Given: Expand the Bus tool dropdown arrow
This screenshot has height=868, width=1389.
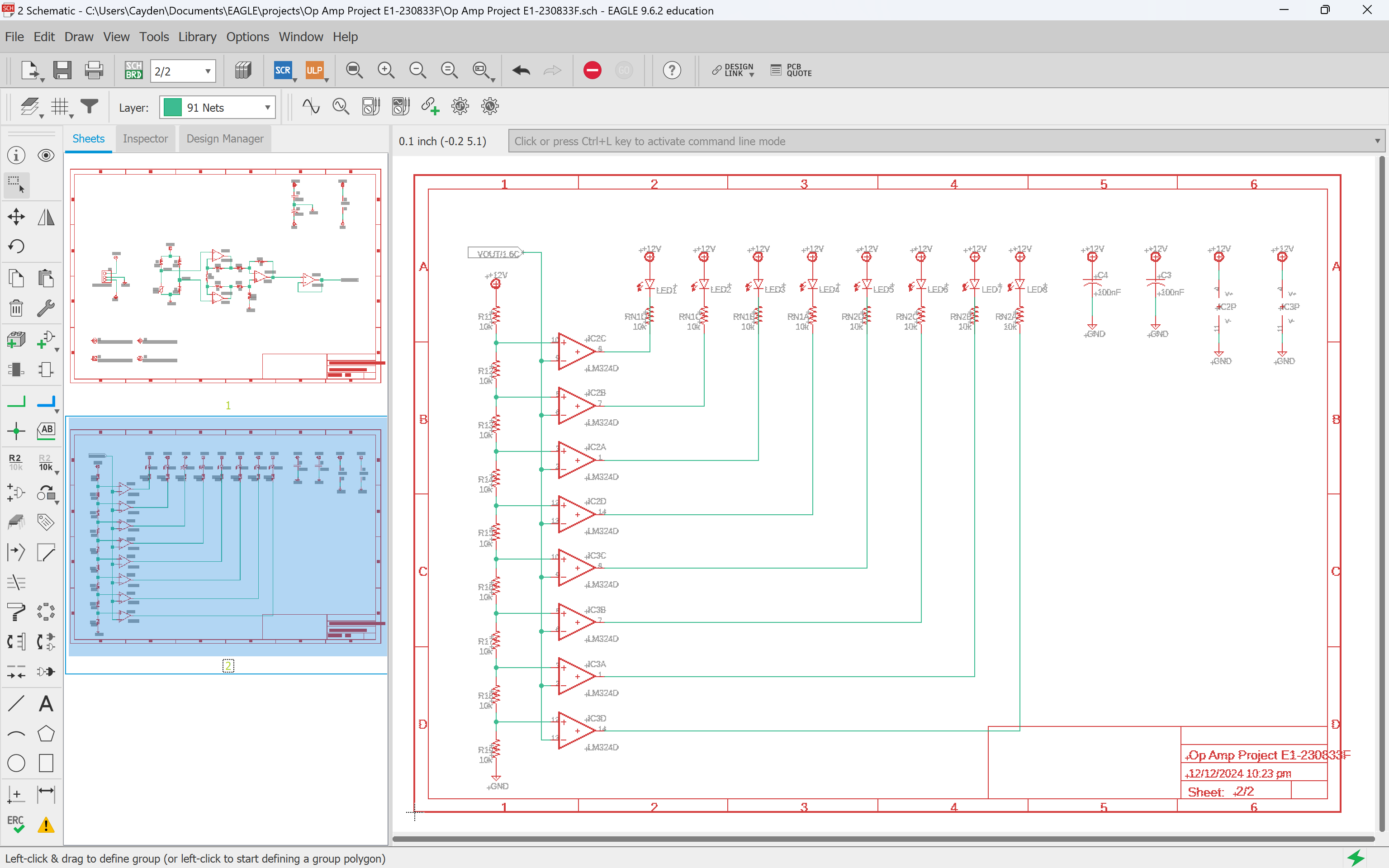Looking at the screenshot, I should 57,411.
